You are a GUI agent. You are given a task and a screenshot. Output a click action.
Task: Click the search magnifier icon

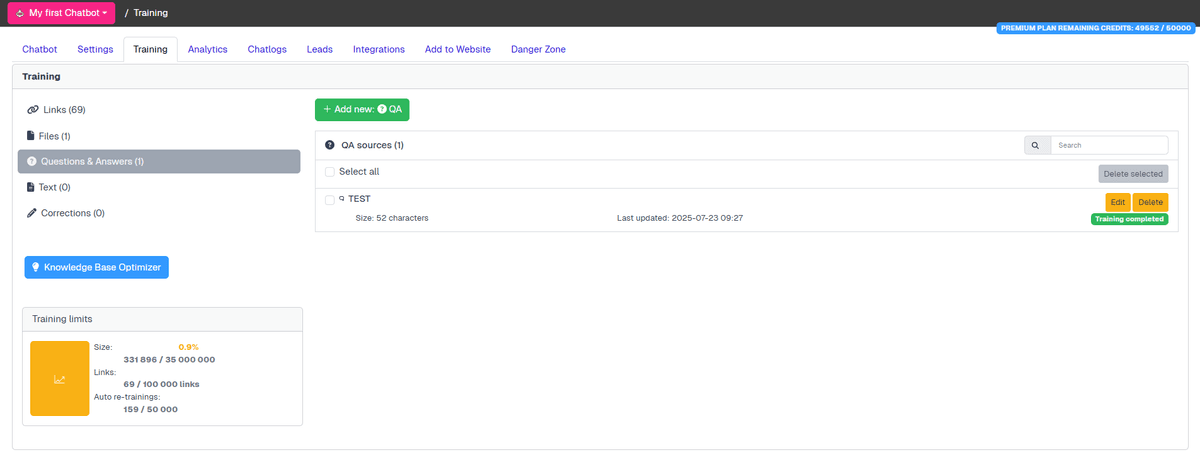click(1037, 145)
